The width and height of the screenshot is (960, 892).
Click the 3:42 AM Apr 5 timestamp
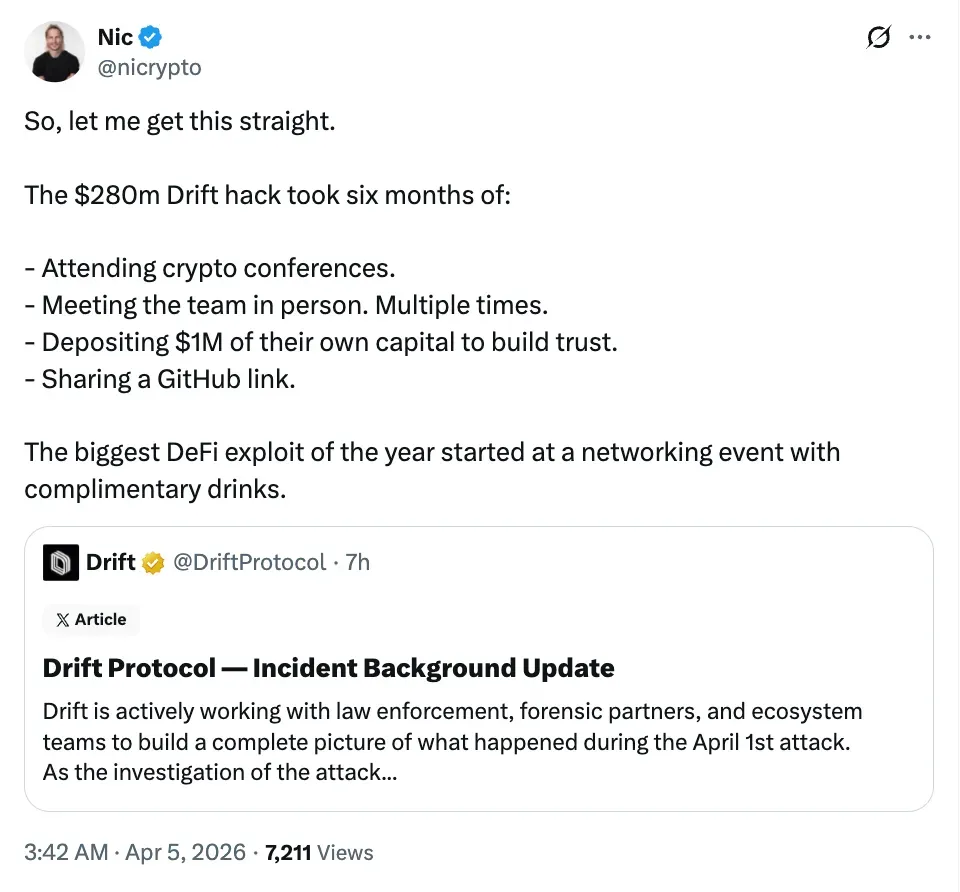[x=135, y=852]
